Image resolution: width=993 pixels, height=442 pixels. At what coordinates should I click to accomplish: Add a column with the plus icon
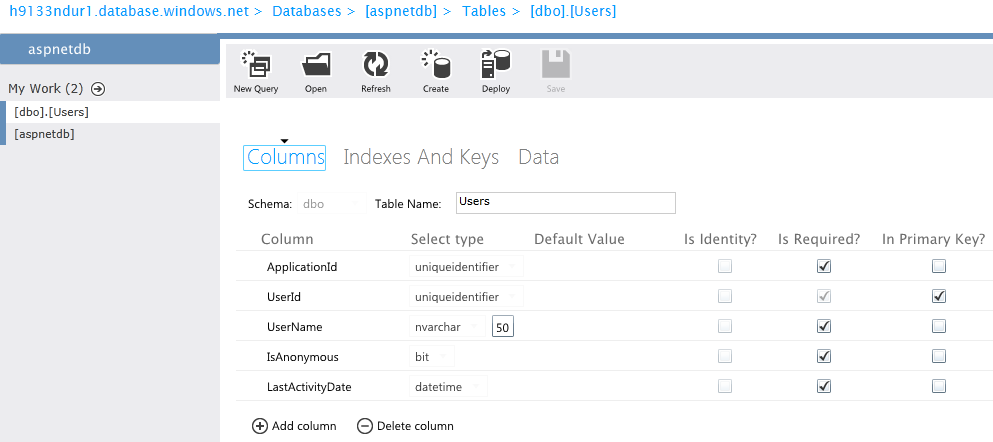click(260, 426)
